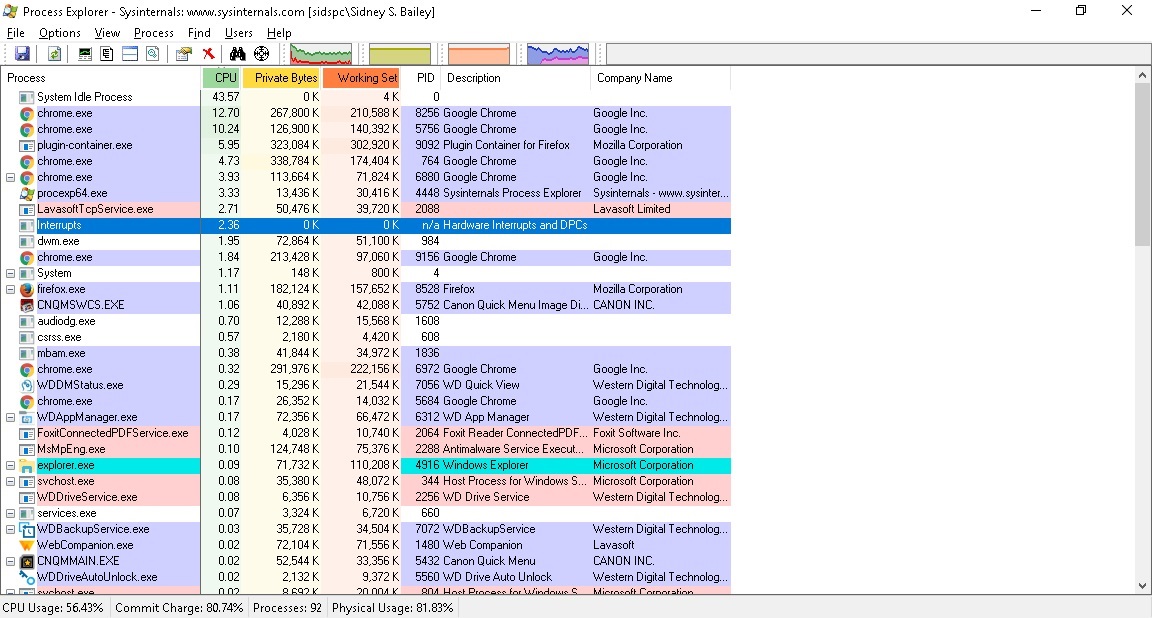The image size is (1152, 618).
Task: Collapse the WDBackupService.exe tree node
Action: click(10, 529)
